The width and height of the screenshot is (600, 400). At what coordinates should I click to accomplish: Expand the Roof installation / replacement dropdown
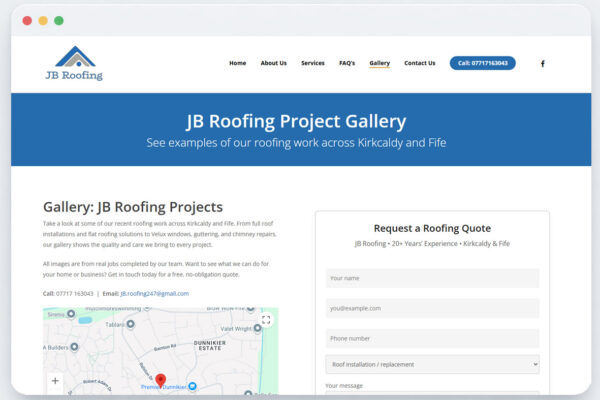[x=432, y=364]
